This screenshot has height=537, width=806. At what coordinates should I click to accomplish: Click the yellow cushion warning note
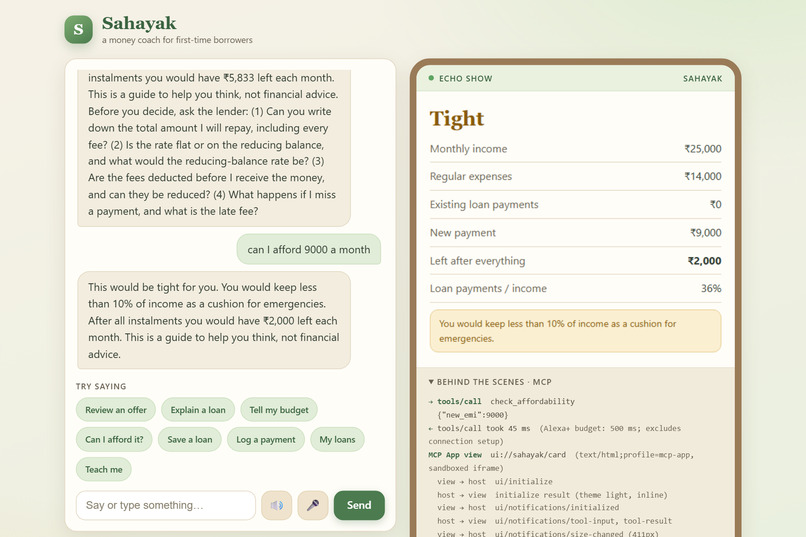pyautogui.click(x=575, y=331)
